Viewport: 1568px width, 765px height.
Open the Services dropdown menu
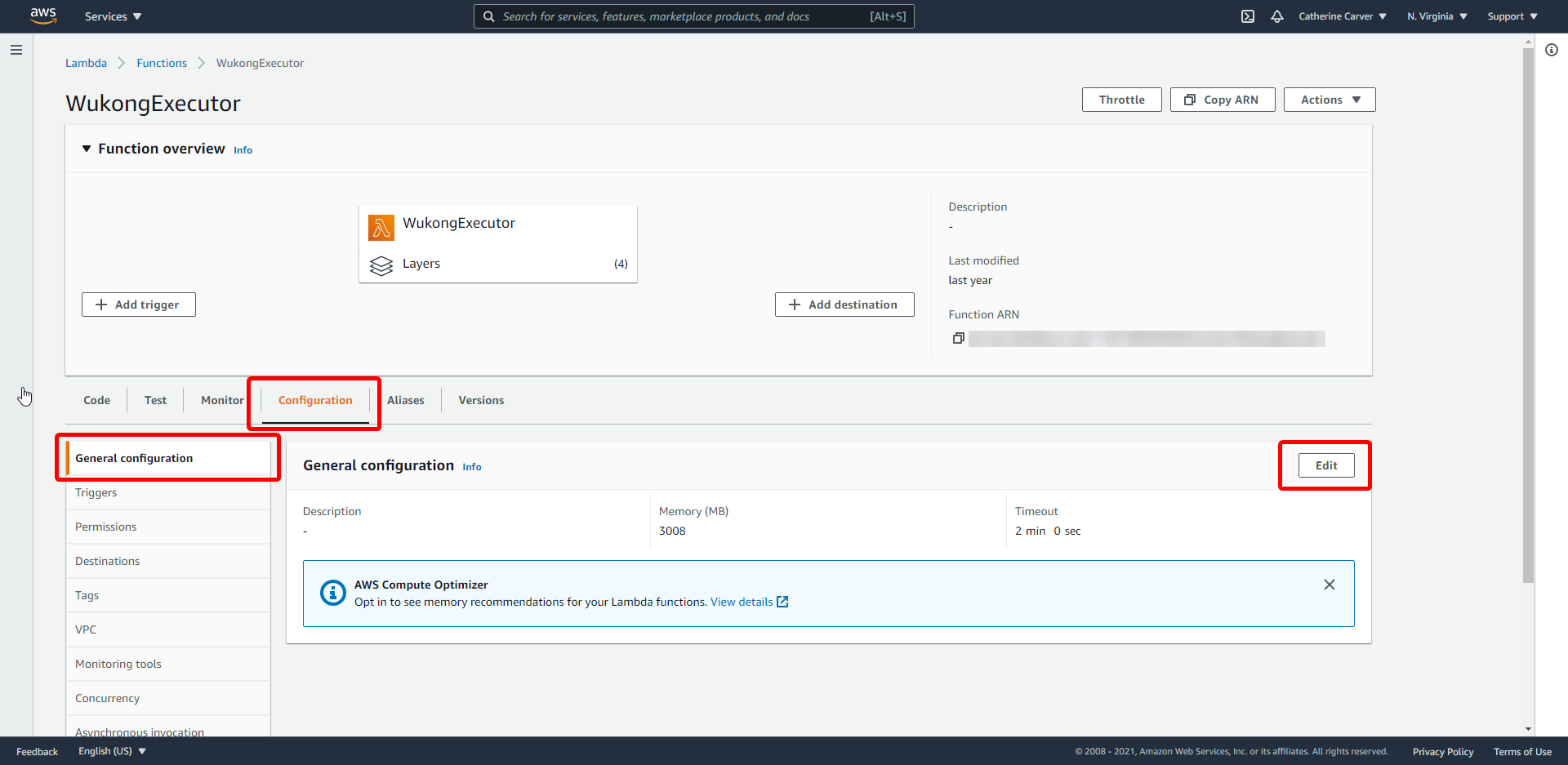click(114, 16)
